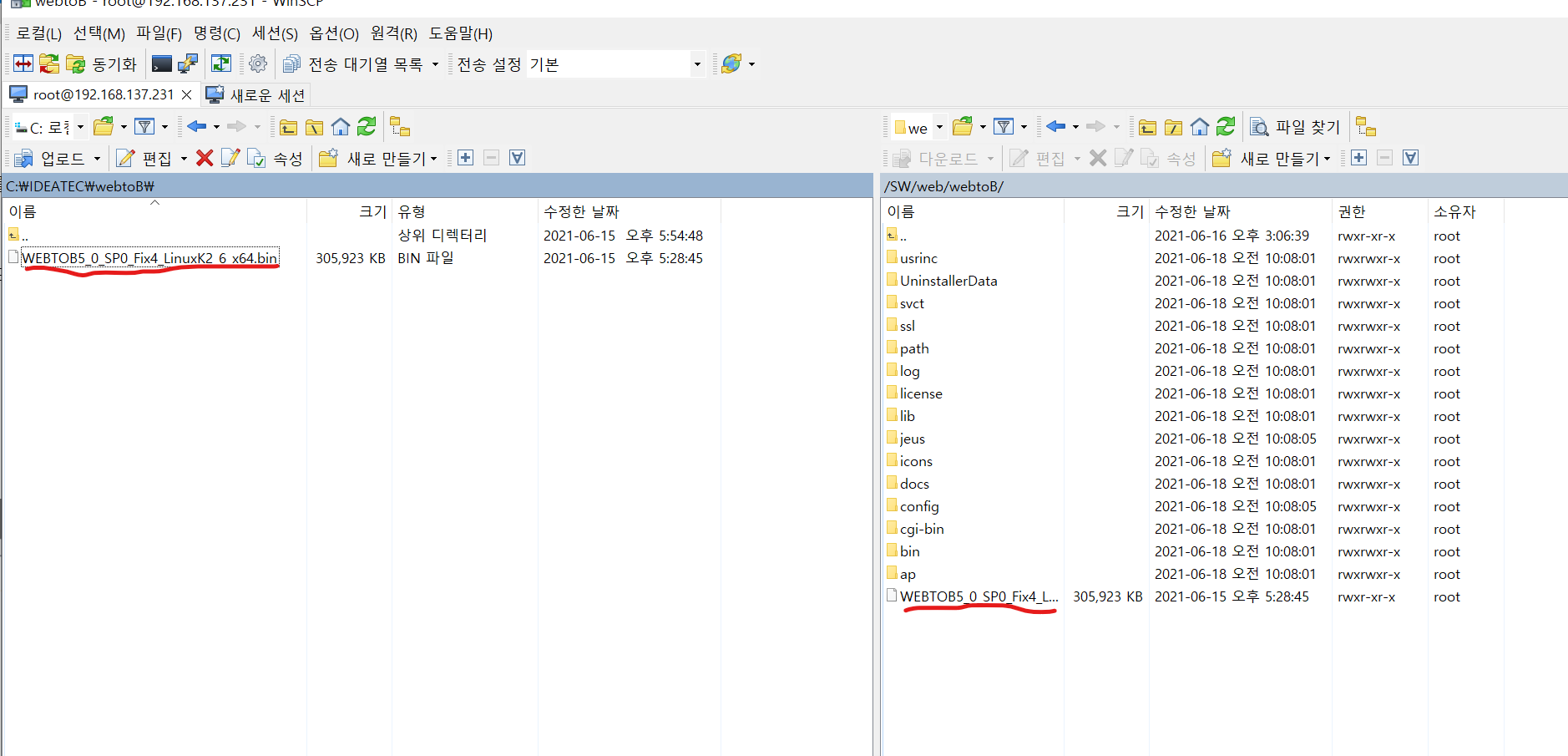Open local file Properties (속성)
Viewport: 1568px width, 756px height.
pyautogui.click(x=276, y=158)
